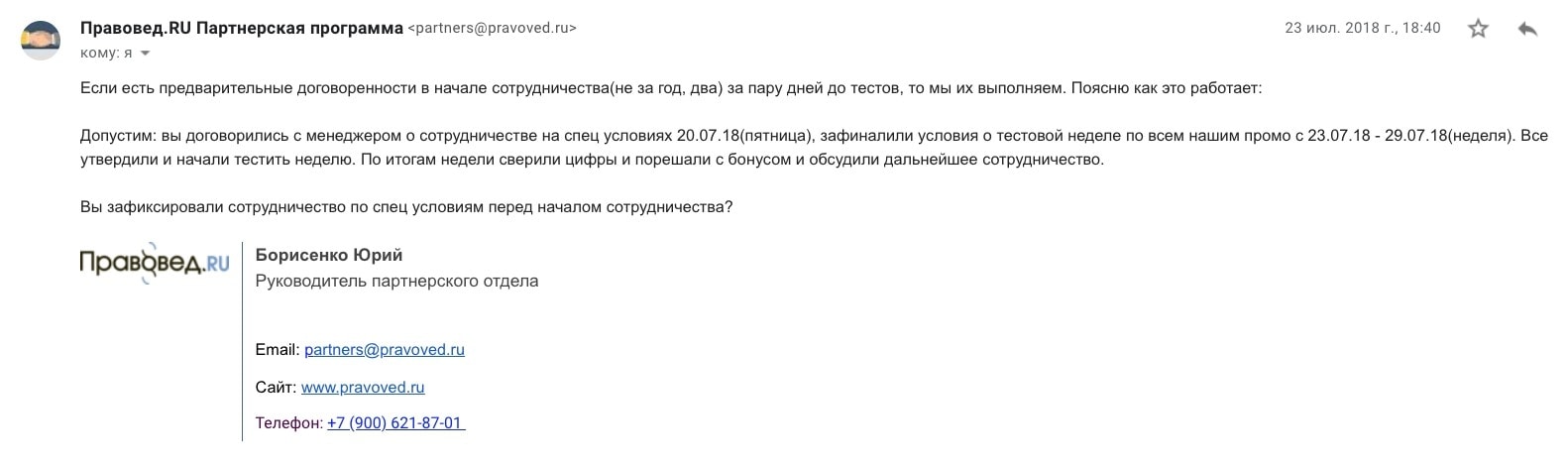The width and height of the screenshot is (1568, 464).
Task: Click the Правовед.RU logo in signature
Action: pyautogui.click(x=155, y=263)
